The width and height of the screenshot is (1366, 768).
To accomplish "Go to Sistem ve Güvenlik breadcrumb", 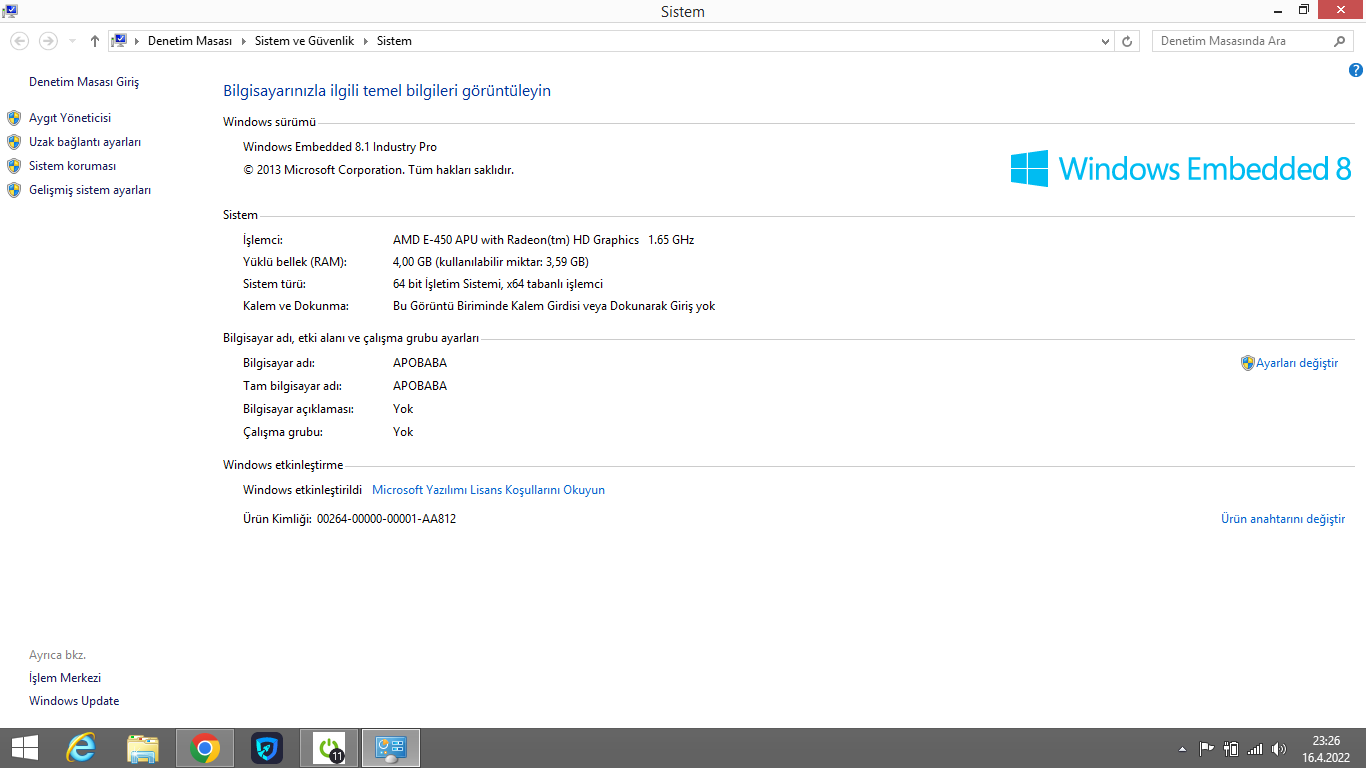I will click(304, 41).
